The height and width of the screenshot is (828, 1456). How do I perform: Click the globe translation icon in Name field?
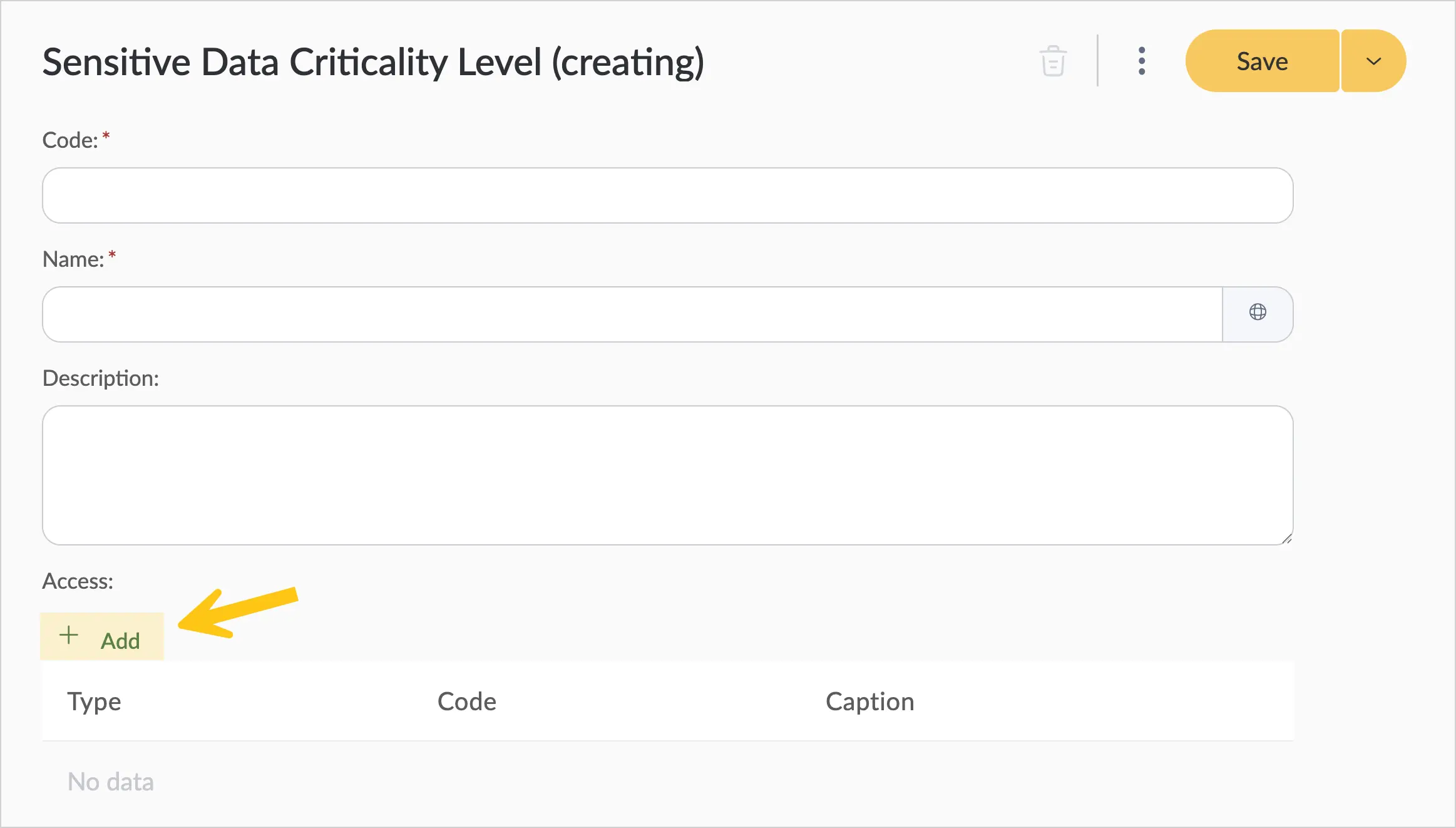[x=1258, y=312]
